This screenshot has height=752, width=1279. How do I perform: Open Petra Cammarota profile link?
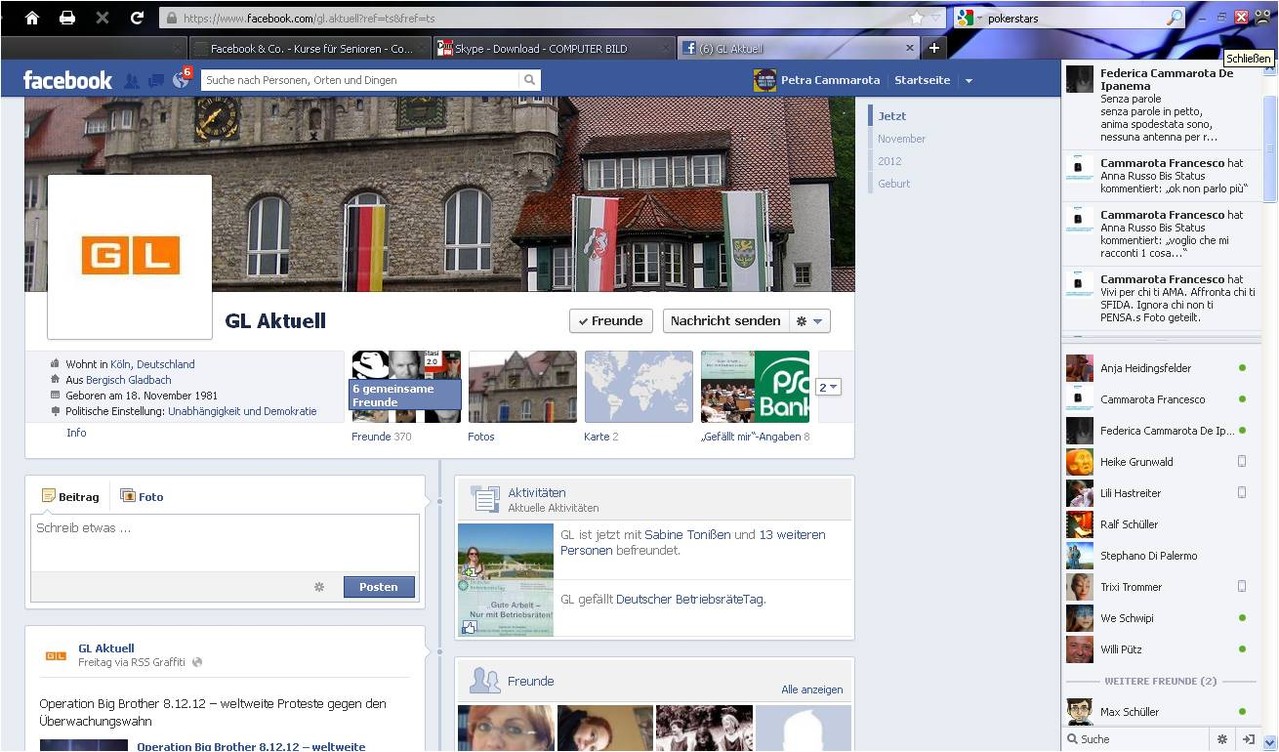coord(830,80)
